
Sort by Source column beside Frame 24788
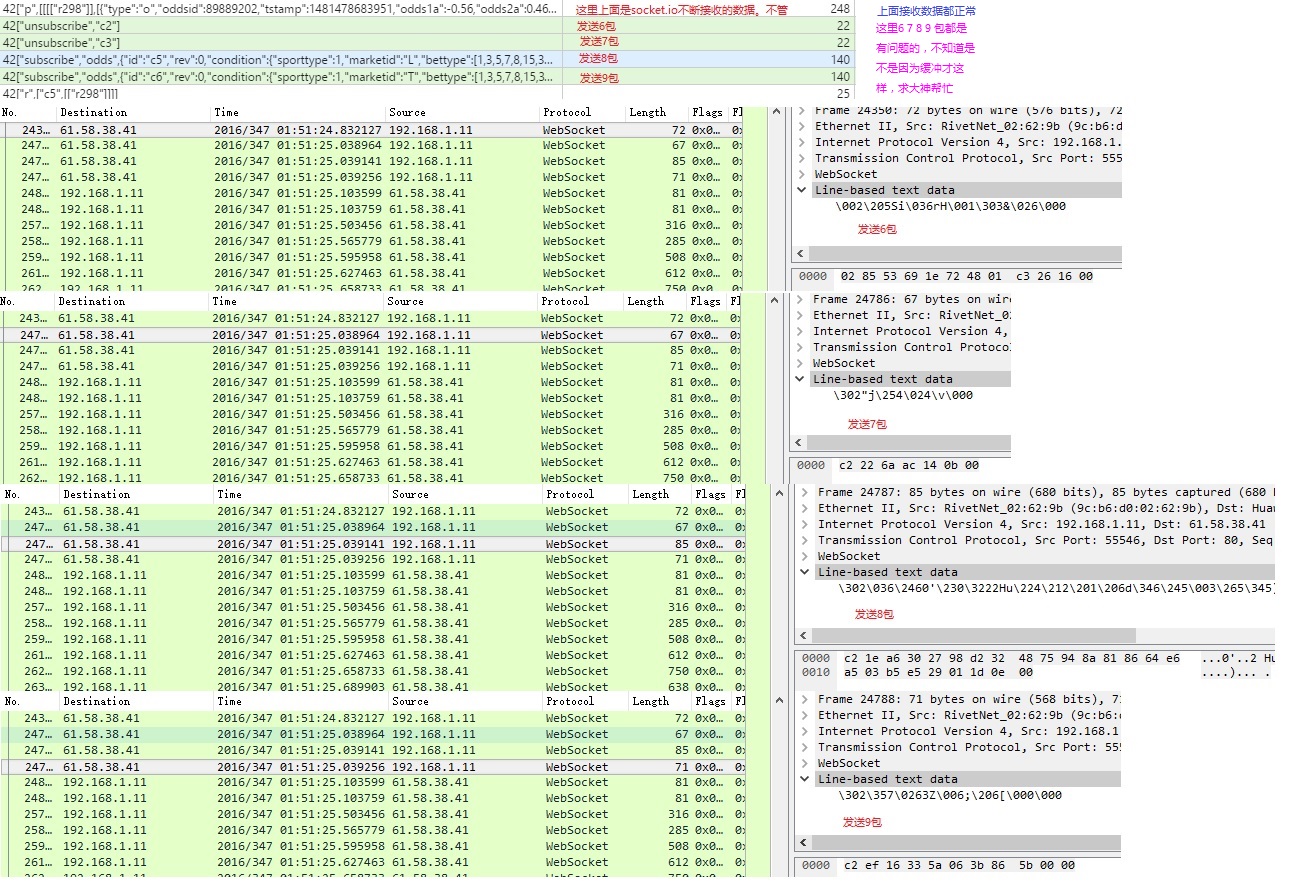click(413, 701)
